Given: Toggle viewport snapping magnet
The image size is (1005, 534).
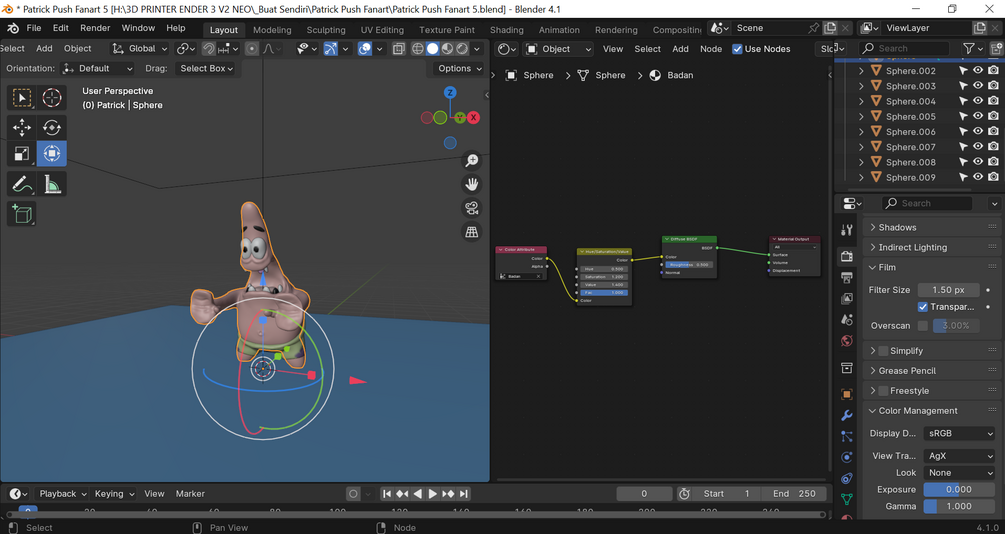Looking at the screenshot, I should click(208, 49).
